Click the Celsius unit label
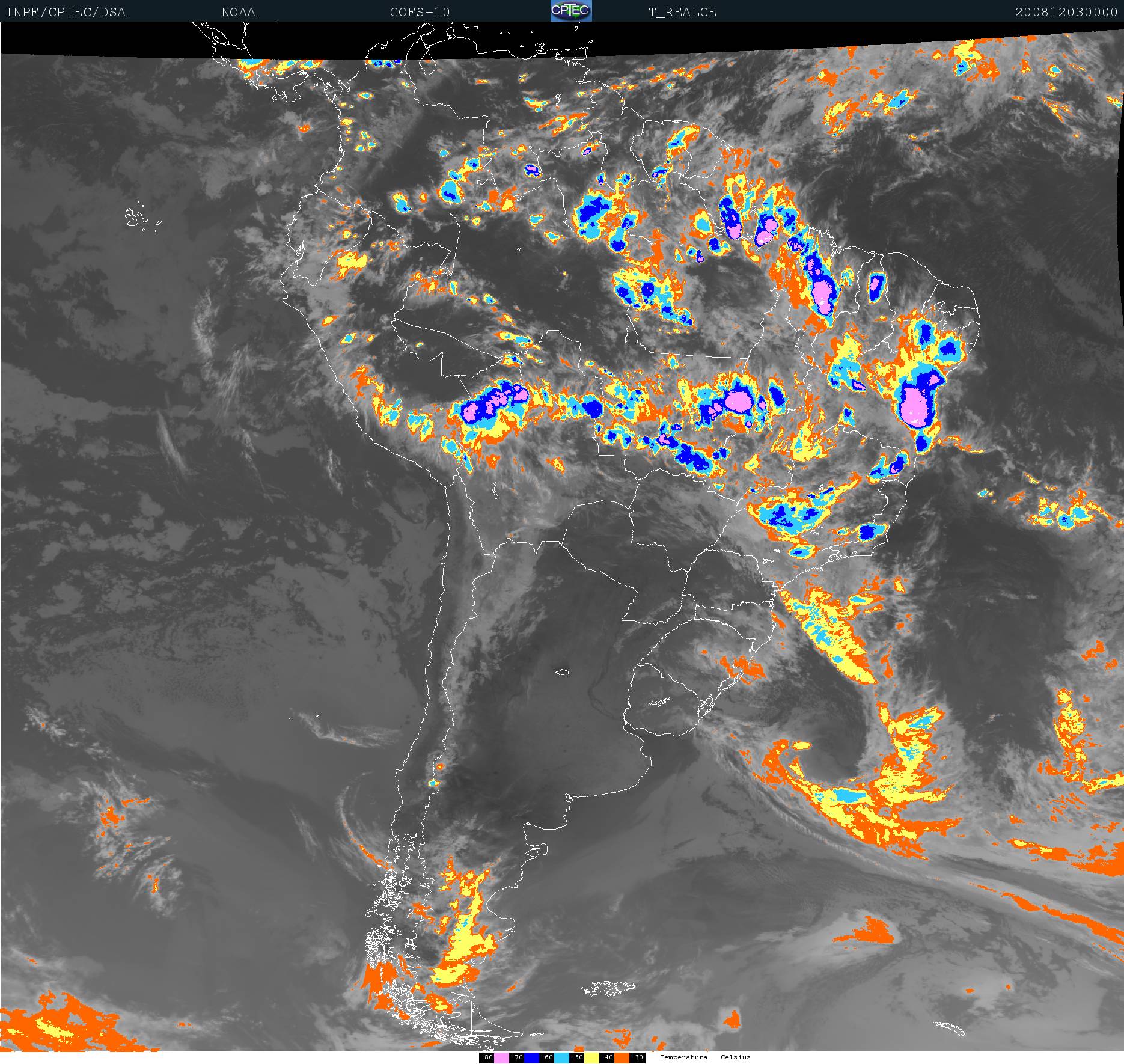 pos(736,1057)
